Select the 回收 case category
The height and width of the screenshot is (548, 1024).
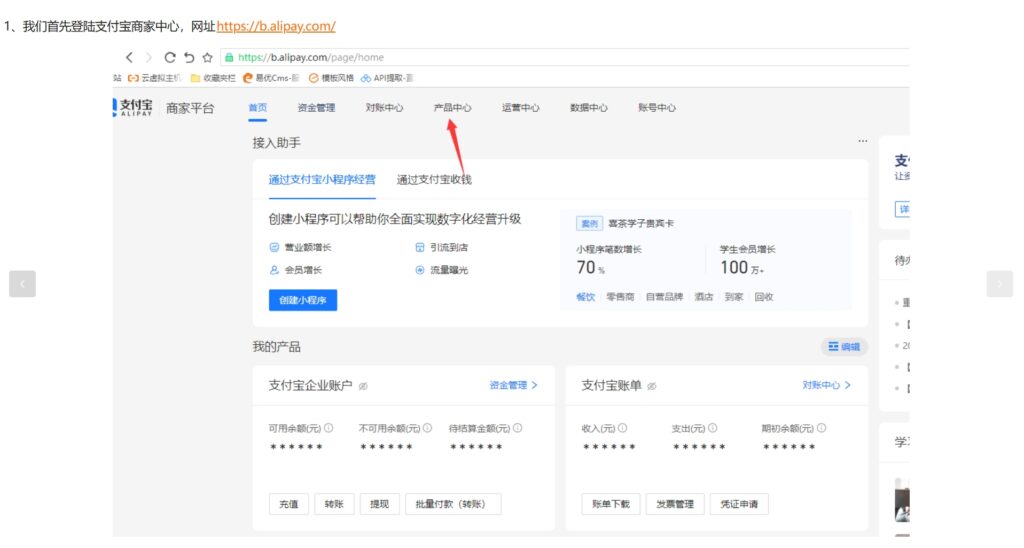[x=764, y=297]
